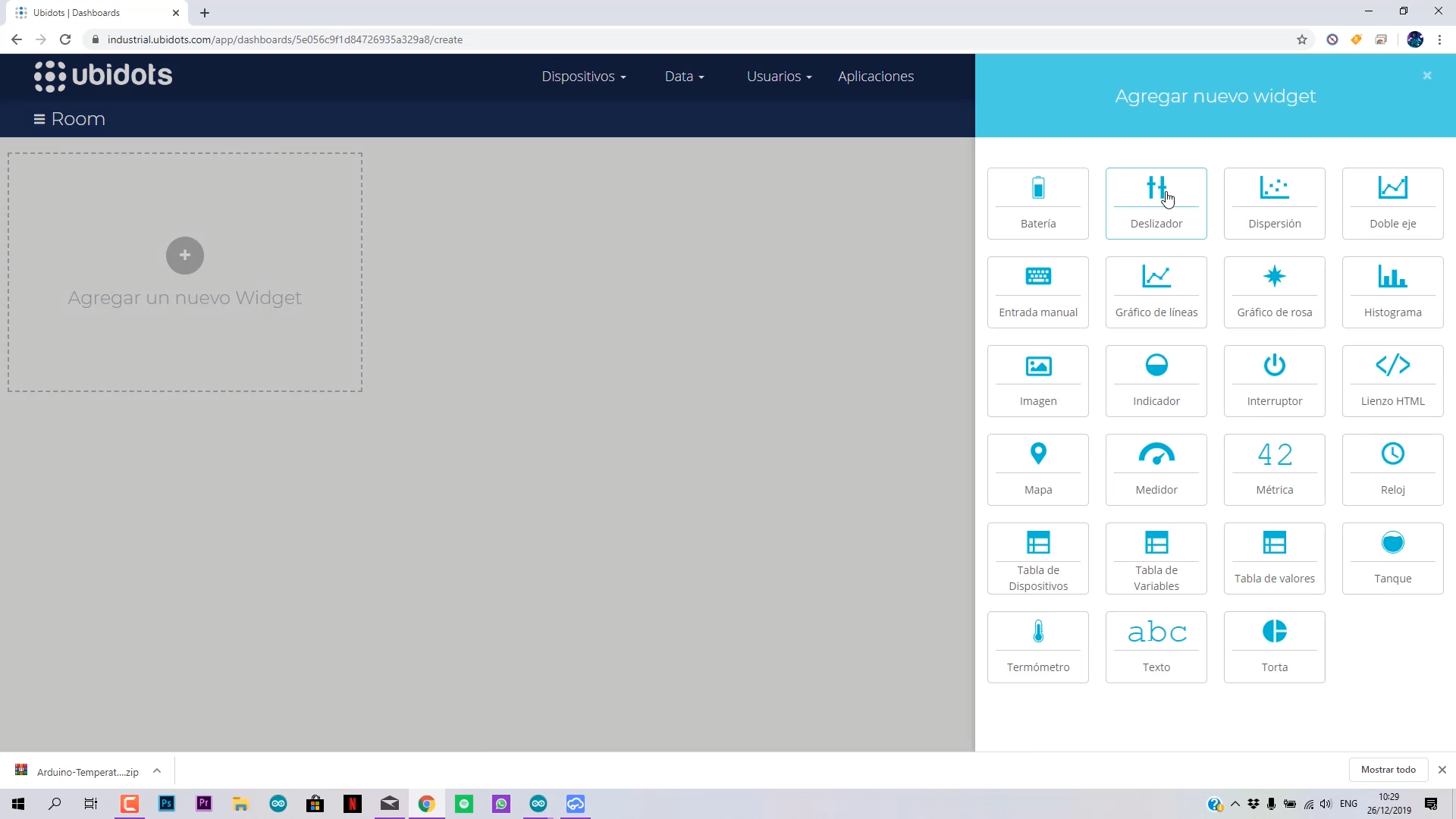
Task: Choose Gráfico de líneas widget
Action: pos(1156,292)
